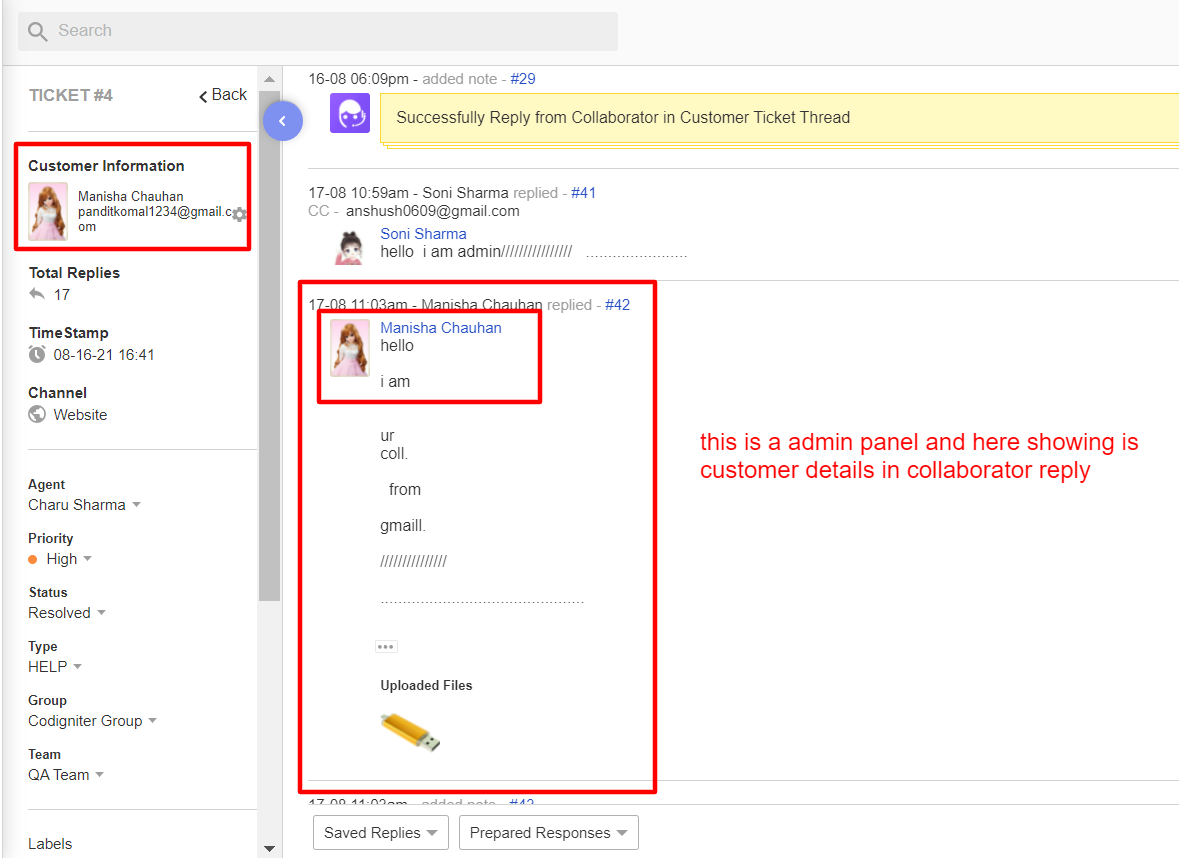Click the TICKET #4 heading
Screen dimensions: 1179x858
tap(71, 96)
